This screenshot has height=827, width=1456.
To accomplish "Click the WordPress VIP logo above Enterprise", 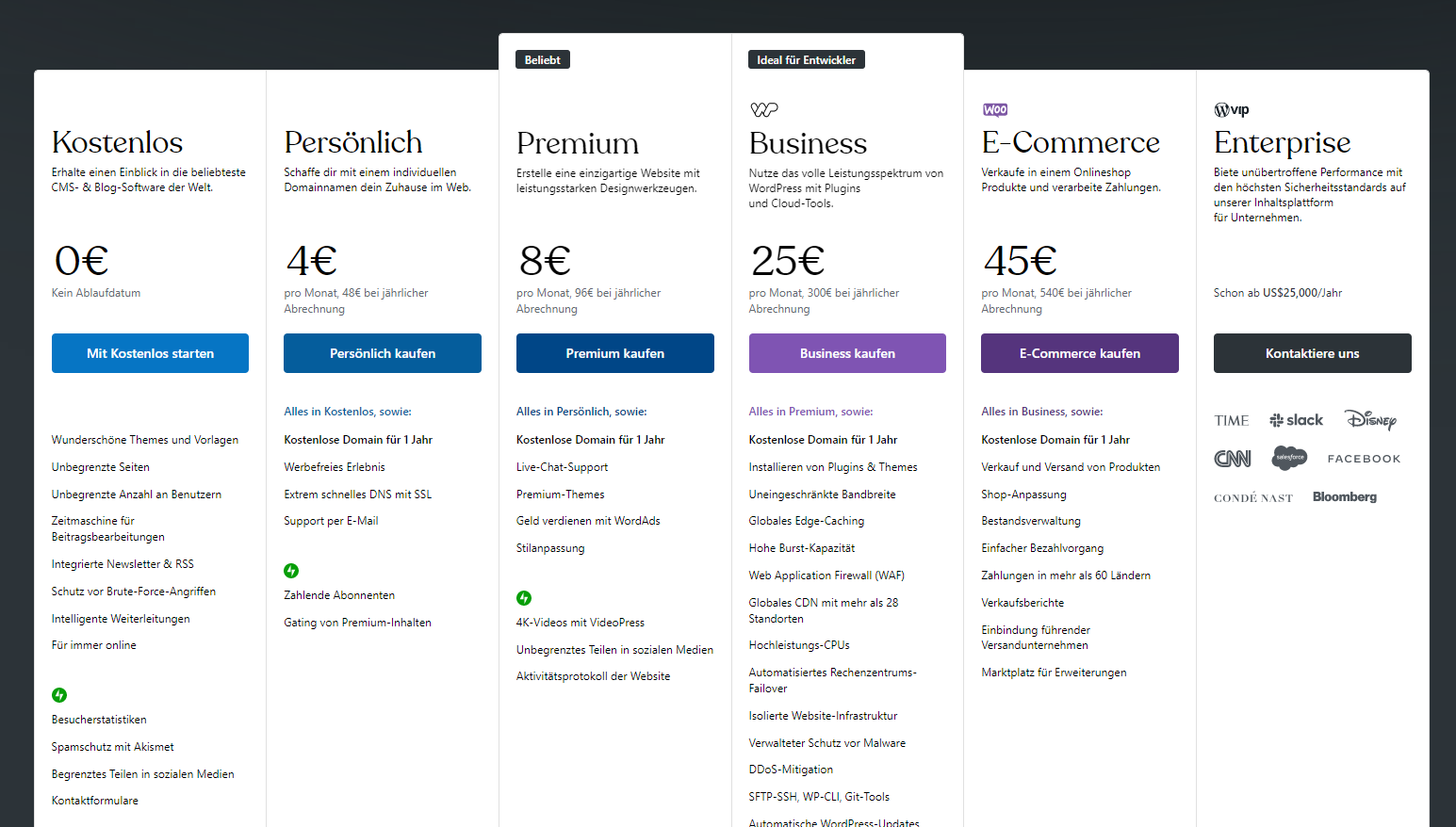I will coord(1232,109).
